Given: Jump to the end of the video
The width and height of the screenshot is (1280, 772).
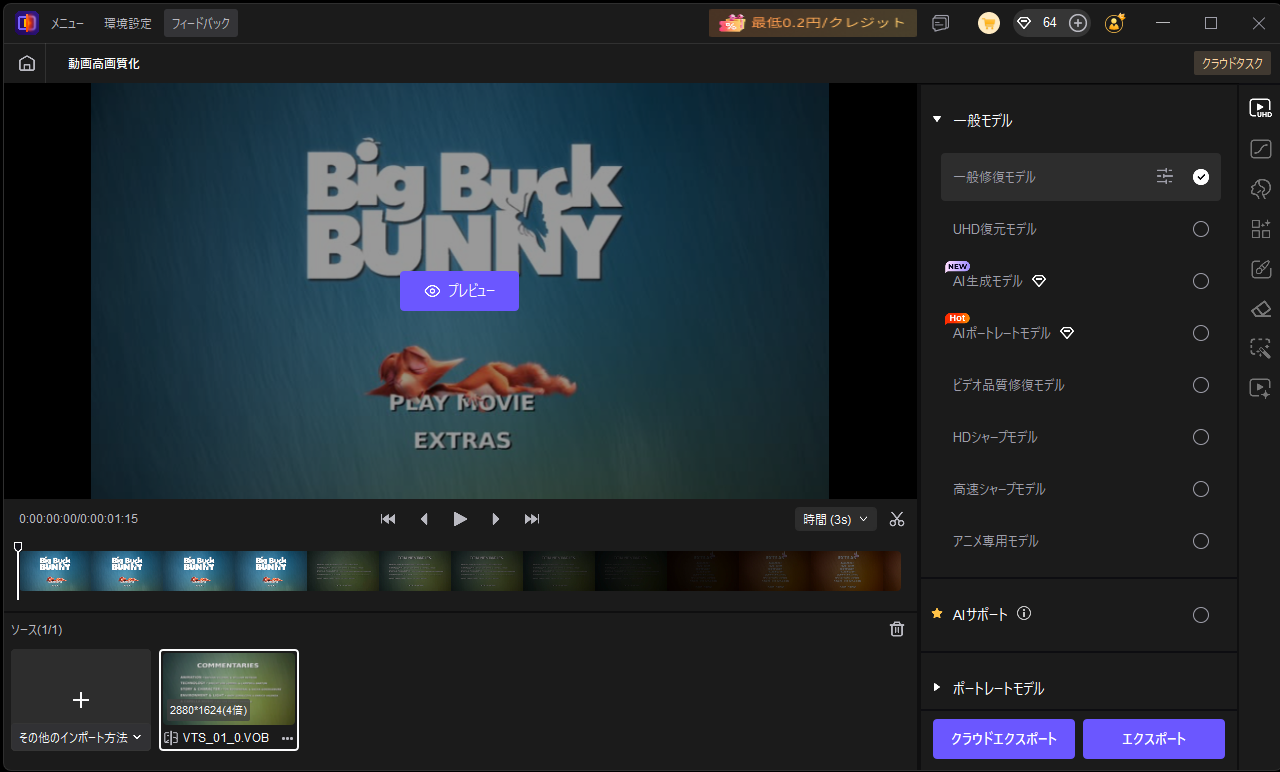Looking at the screenshot, I should pyautogui.click(x=532, y=519).
